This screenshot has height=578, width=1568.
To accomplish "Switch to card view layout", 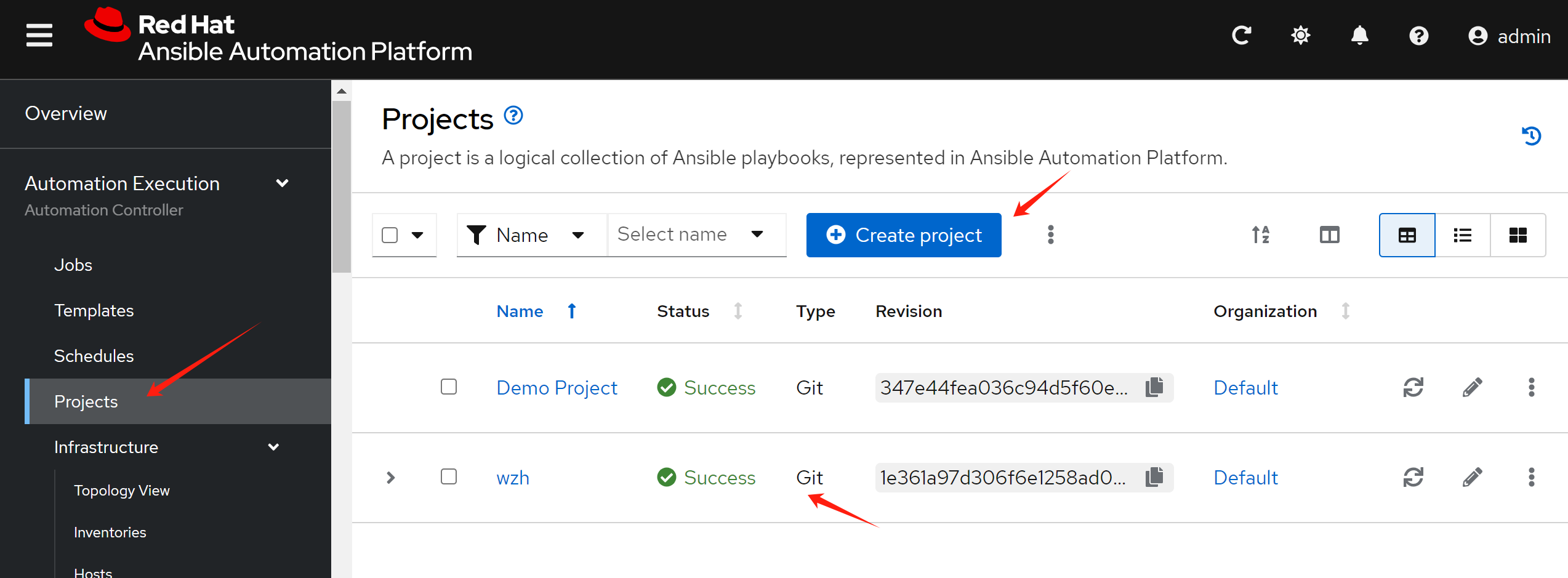I will point(1518,235).
